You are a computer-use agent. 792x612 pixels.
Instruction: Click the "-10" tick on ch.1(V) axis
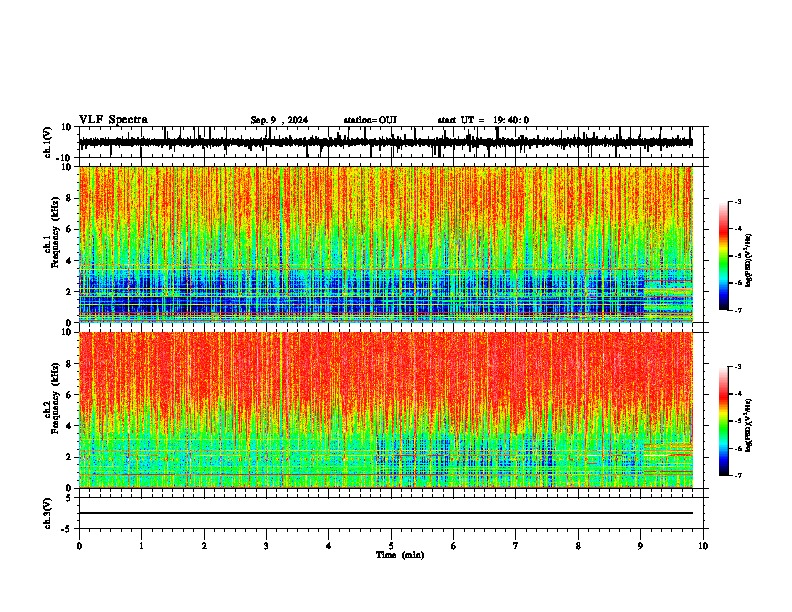pos(65,158)
